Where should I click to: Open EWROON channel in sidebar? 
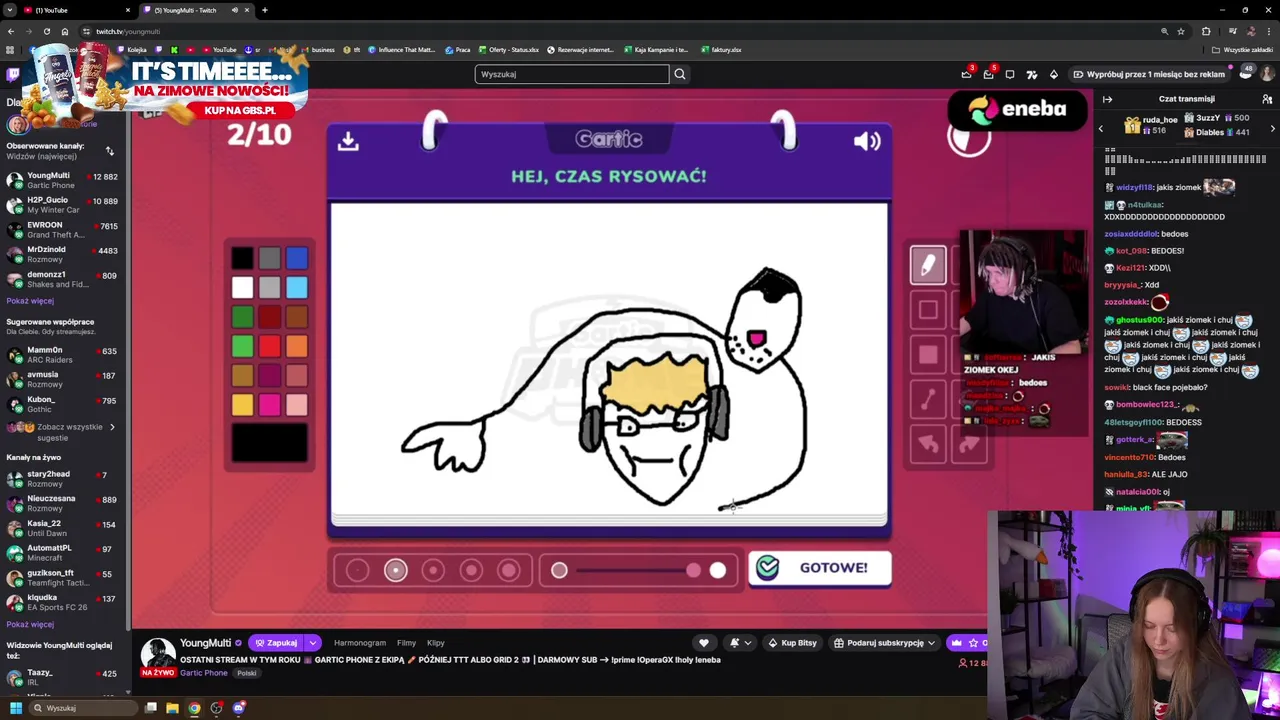tap(64, 230)
